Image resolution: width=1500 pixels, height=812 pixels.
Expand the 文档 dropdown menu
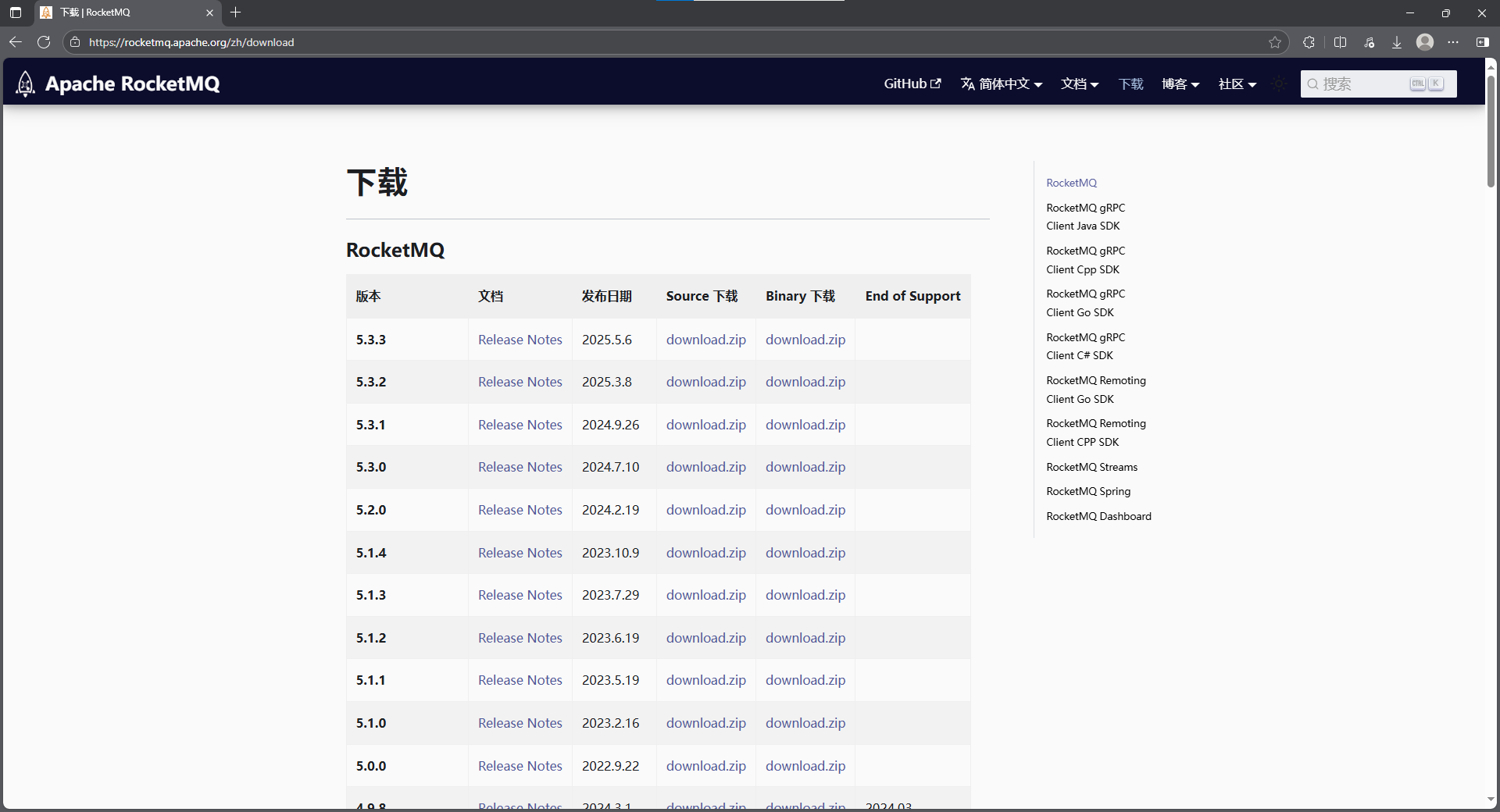tap(1079, 84)
